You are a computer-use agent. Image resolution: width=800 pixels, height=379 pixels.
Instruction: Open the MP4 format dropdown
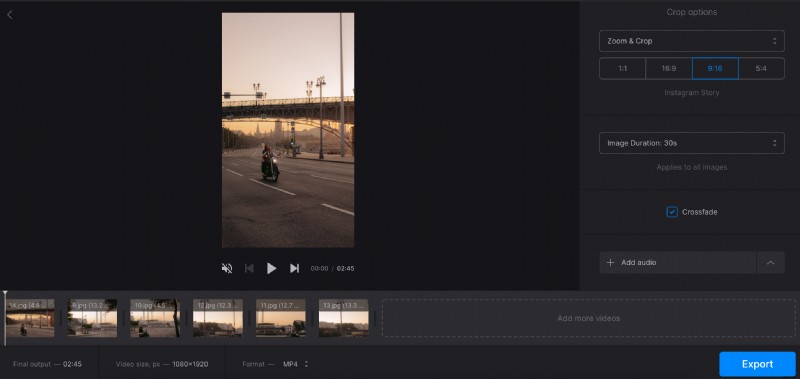(x=296, y=364)
